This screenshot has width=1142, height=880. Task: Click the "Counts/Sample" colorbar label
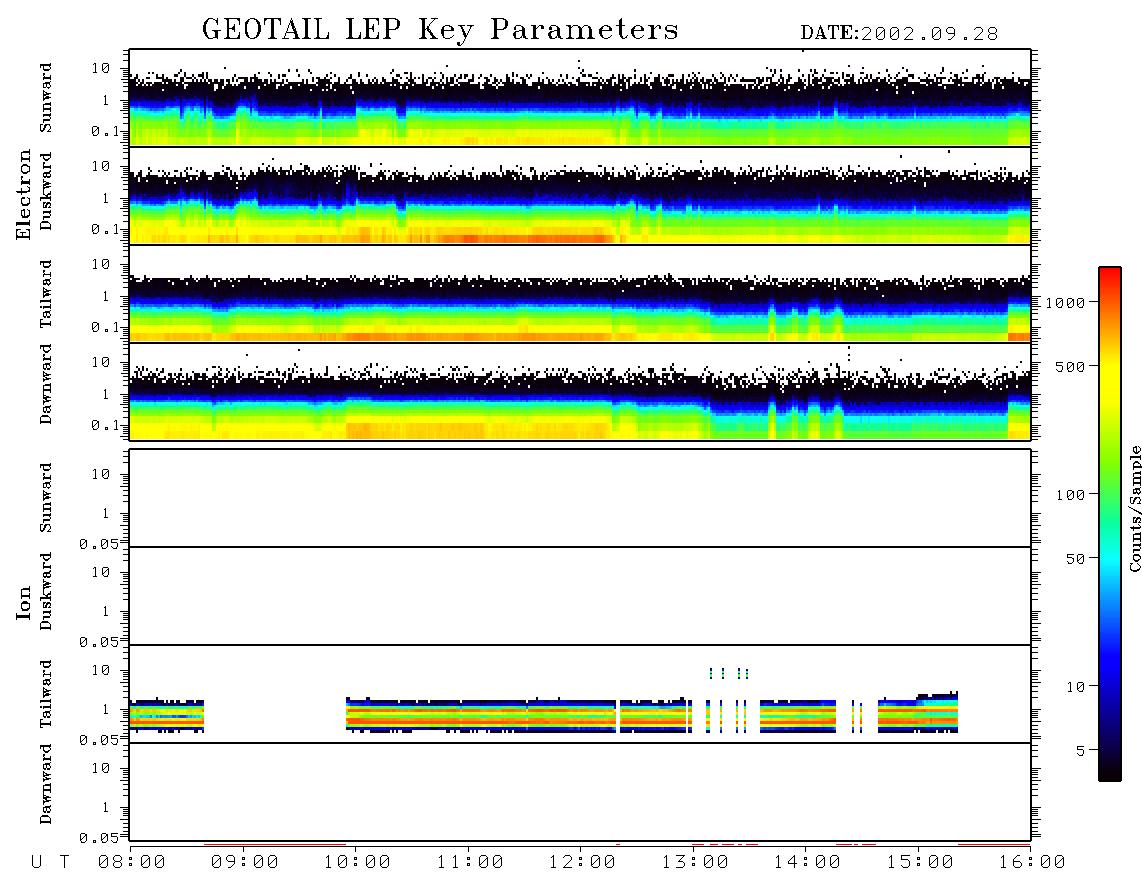coord(1134,508)
